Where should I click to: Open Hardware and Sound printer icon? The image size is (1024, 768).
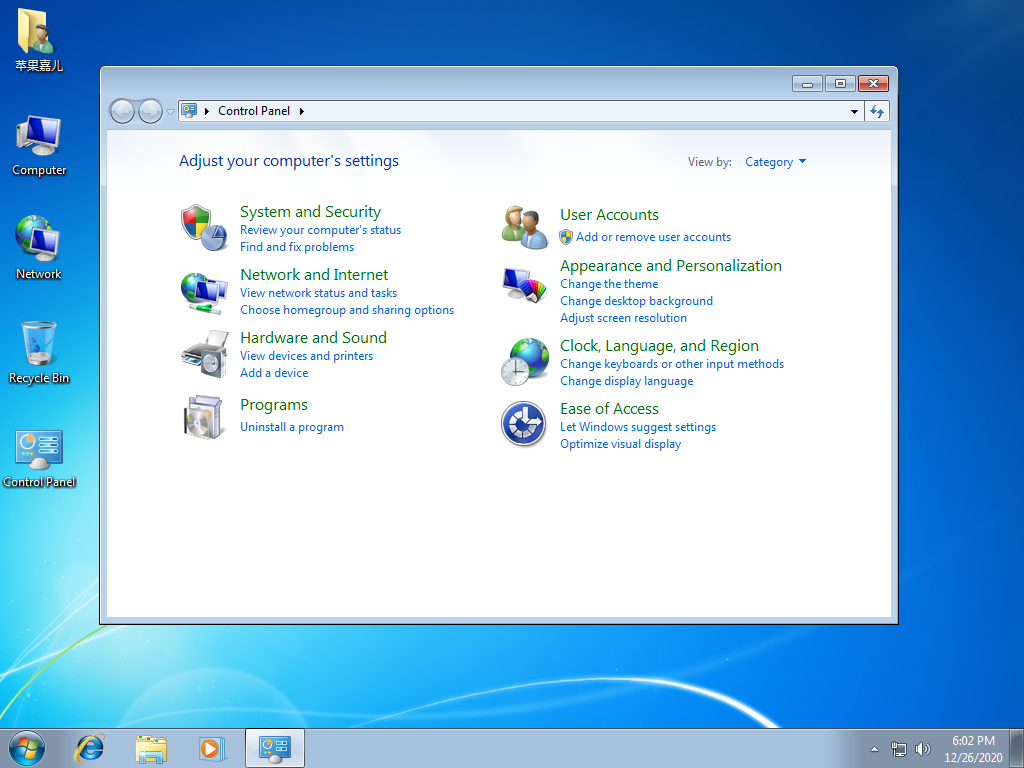(x=204, y=356)
